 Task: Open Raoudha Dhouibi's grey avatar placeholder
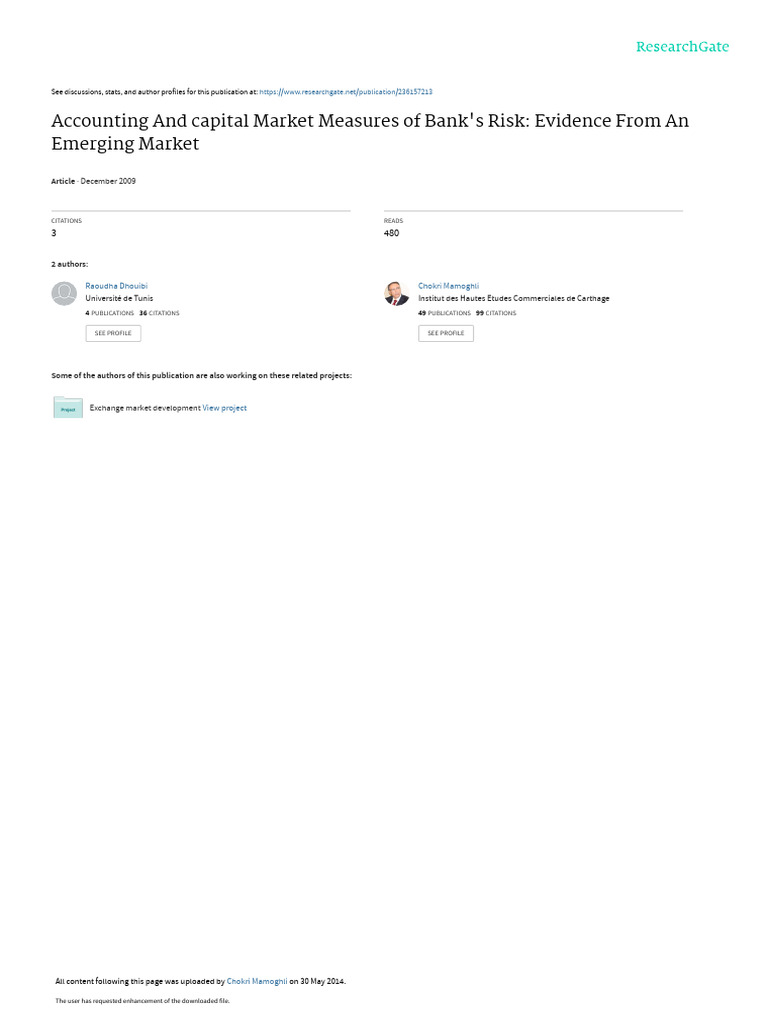(x=64, y=293)
